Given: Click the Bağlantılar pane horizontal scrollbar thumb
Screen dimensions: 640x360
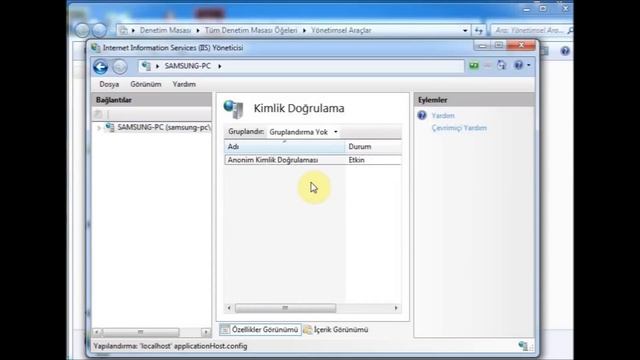Looking at the screenshot, I should click(140, 332).
